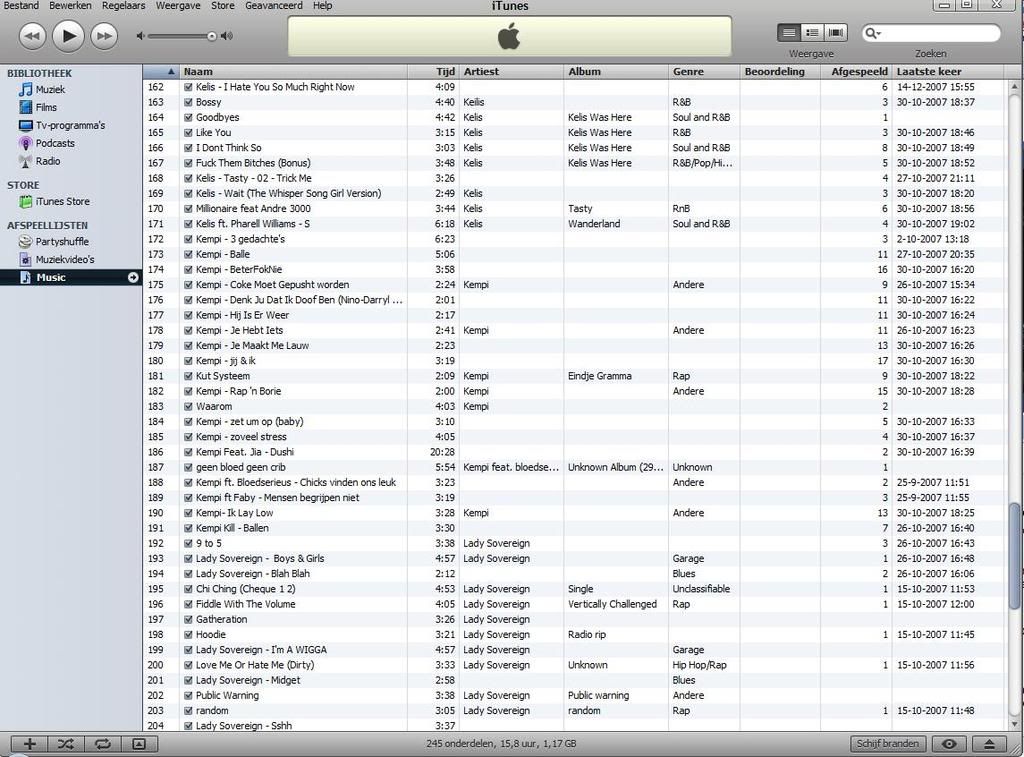Uncheck Kut Systeem track
This screenshot has height=757, width=1024.
click(188, 376)
